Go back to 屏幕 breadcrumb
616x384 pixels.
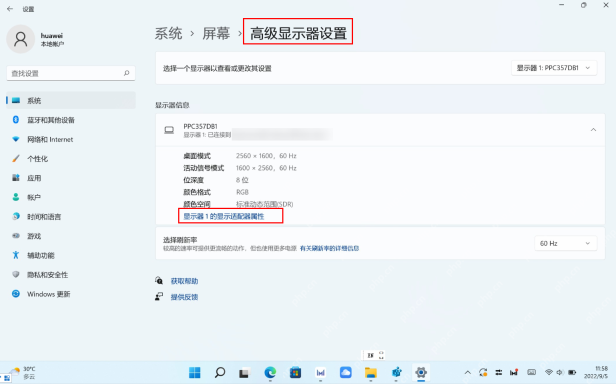216,33
